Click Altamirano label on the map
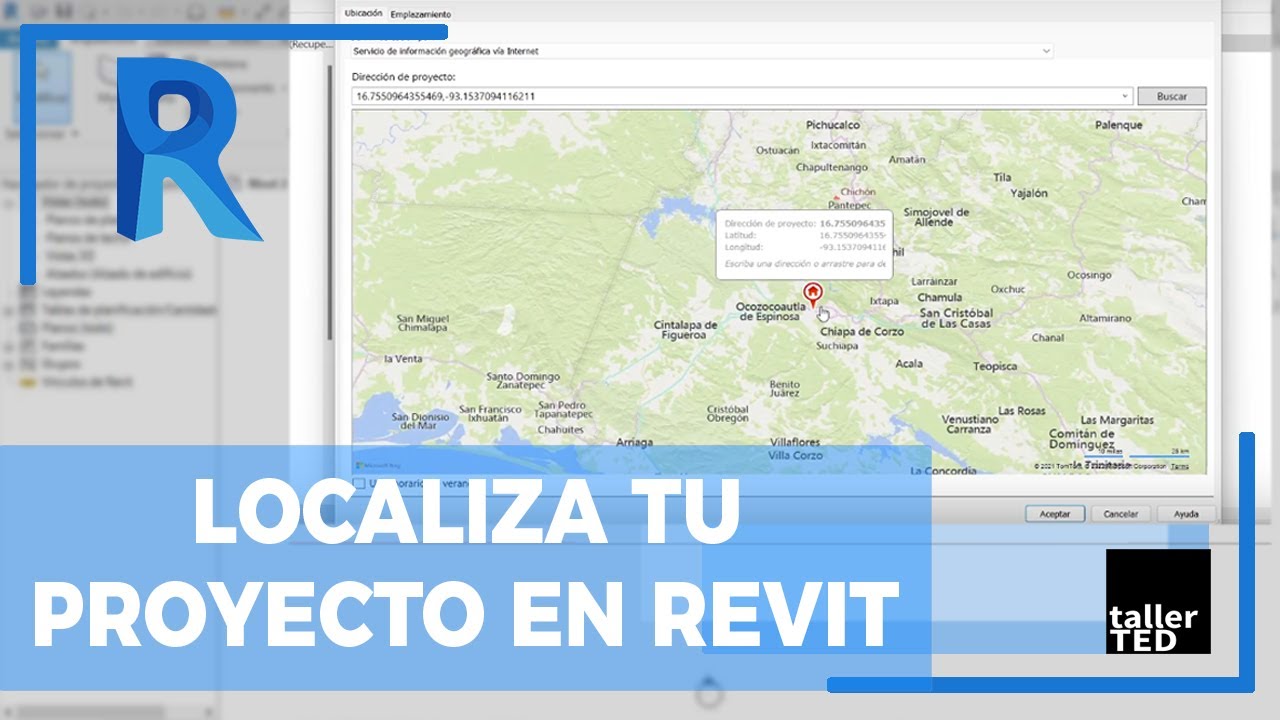Screen dimensions: 1280x720 click(1106, 317)
